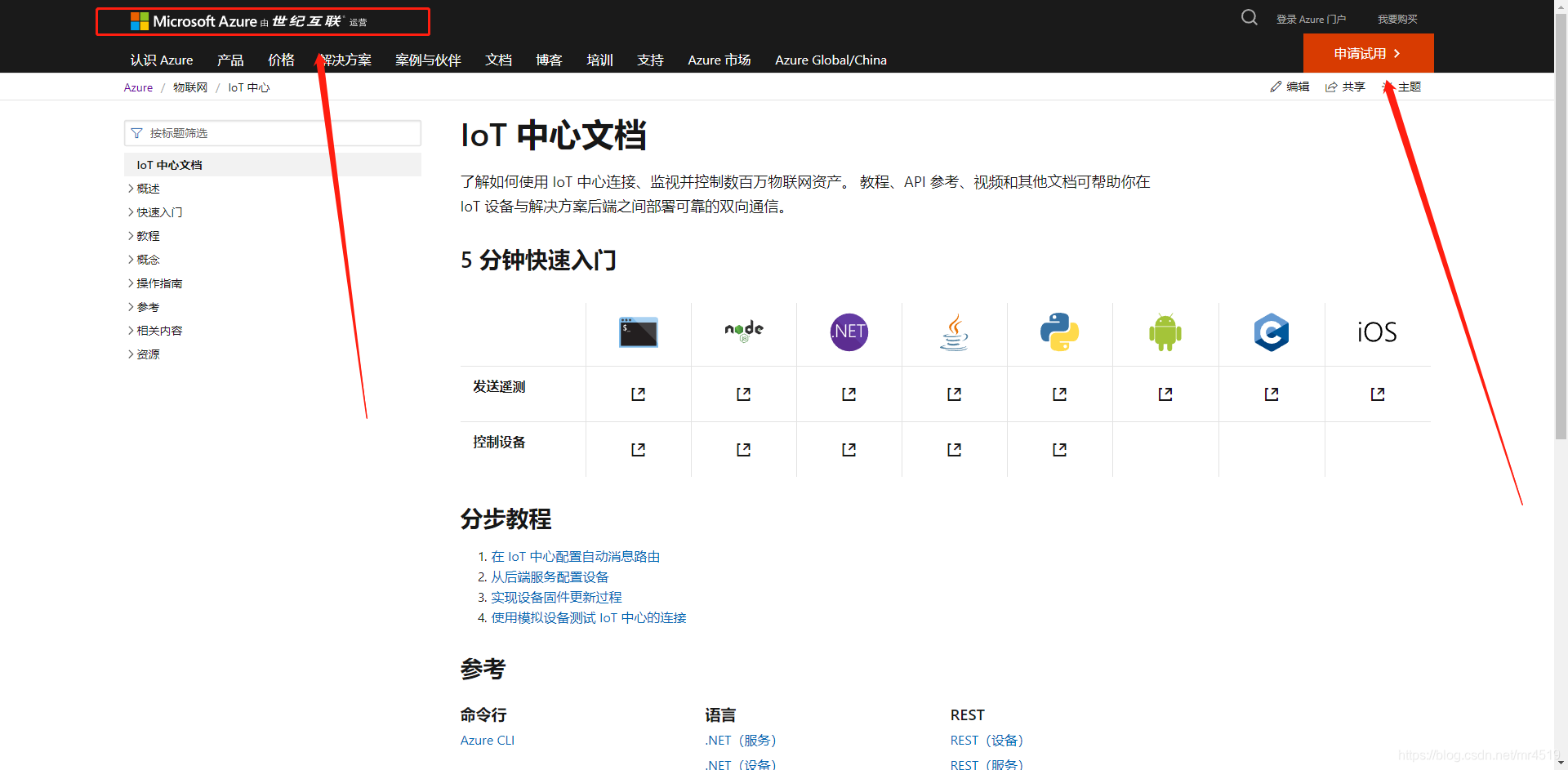The image size is (1568, 770).
Task: Click the Node.js logo icon
Action: click(744, 330)
